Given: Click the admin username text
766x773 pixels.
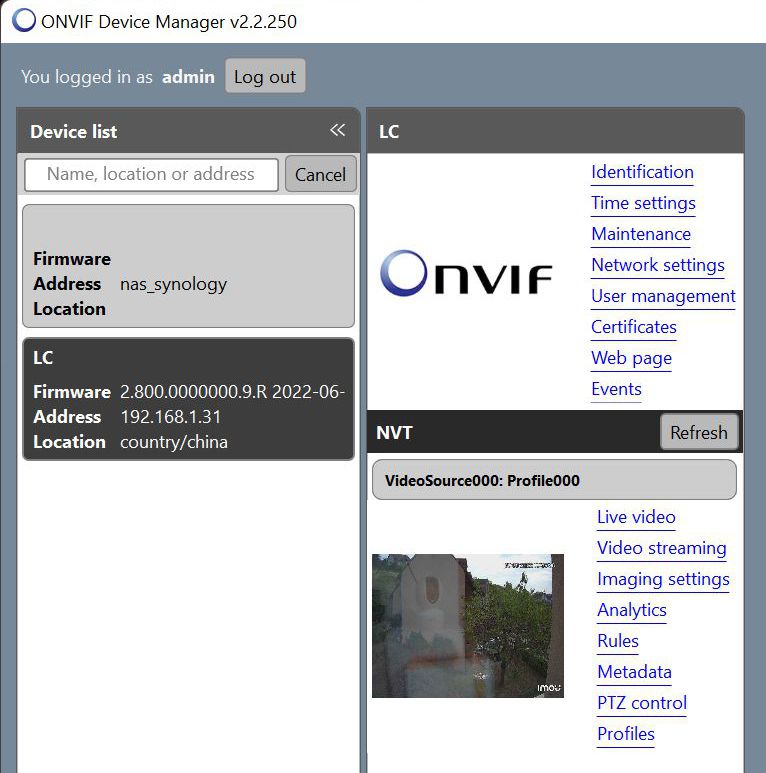Looking at the screenshot, I should 188,77.
